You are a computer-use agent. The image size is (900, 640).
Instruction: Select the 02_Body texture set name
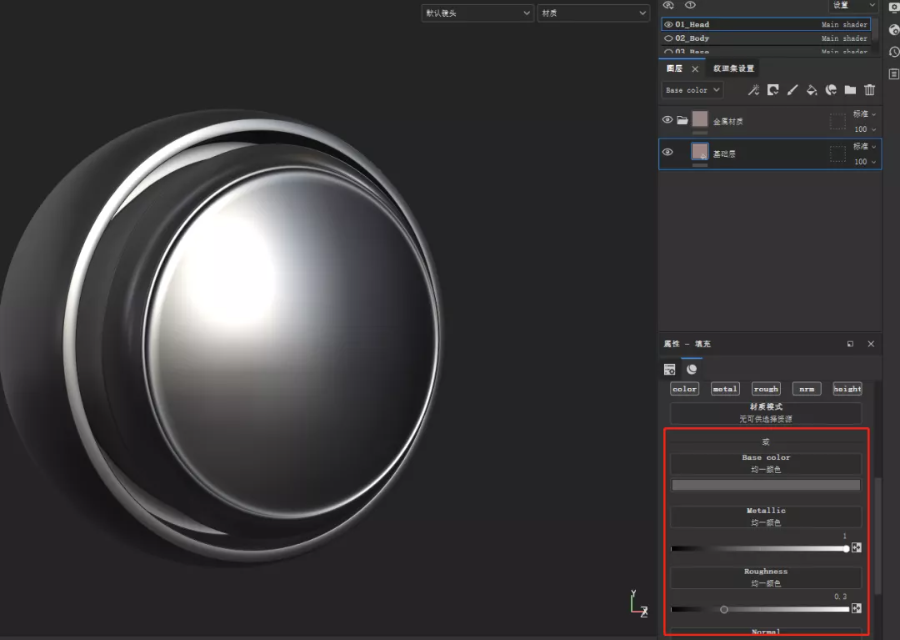point(692,38)
